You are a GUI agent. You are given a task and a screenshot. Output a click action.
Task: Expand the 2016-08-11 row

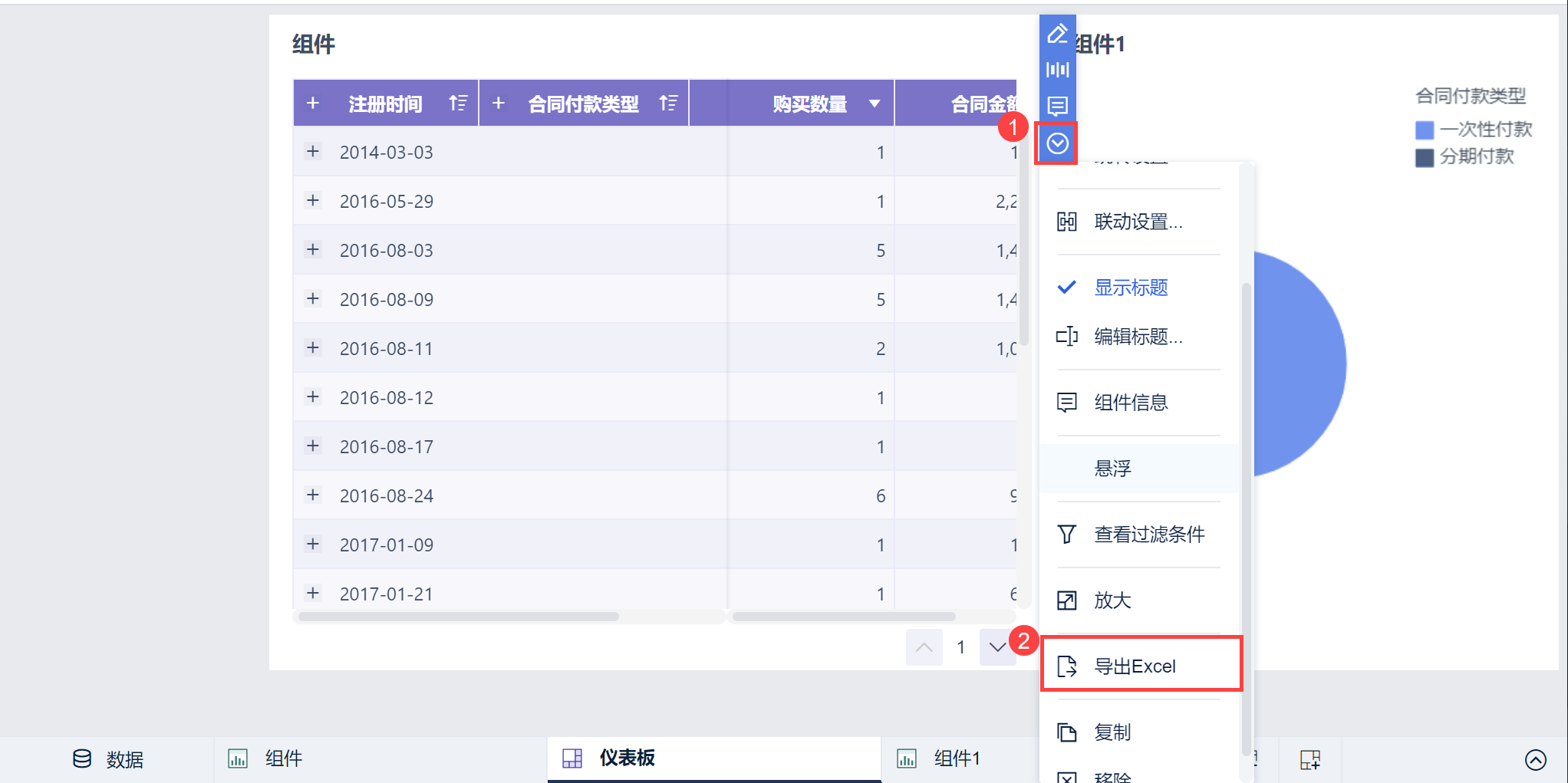[313, 347]
